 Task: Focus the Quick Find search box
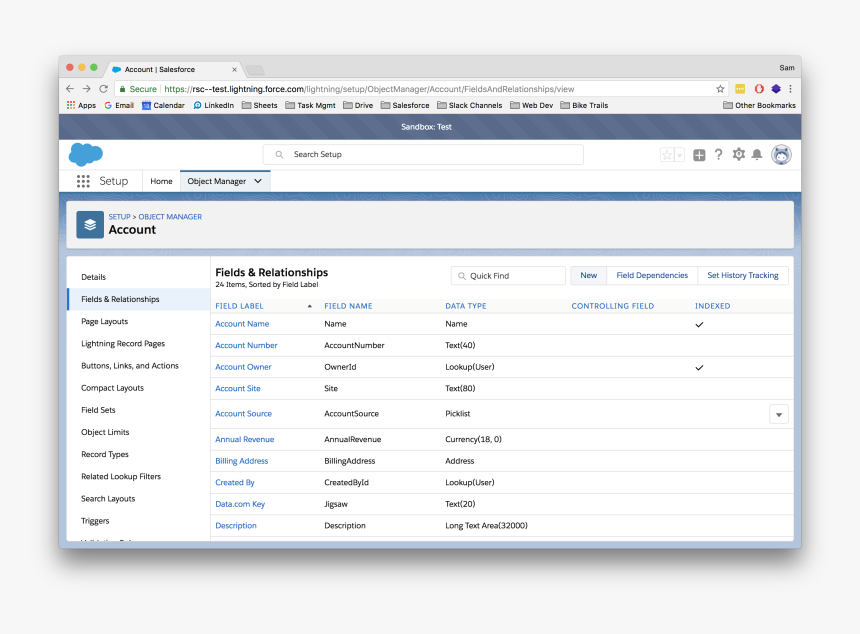pyautogui.click(x=508, y=276)
